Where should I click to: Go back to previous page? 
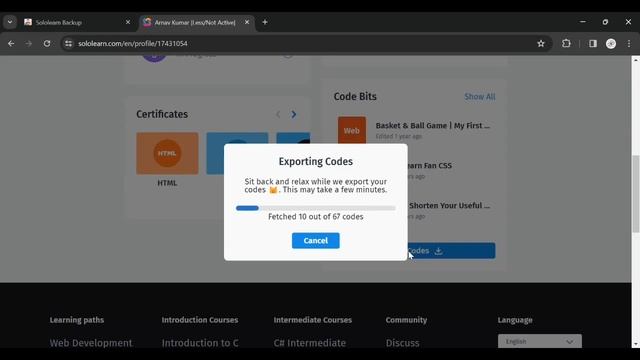tap(11, 43)
